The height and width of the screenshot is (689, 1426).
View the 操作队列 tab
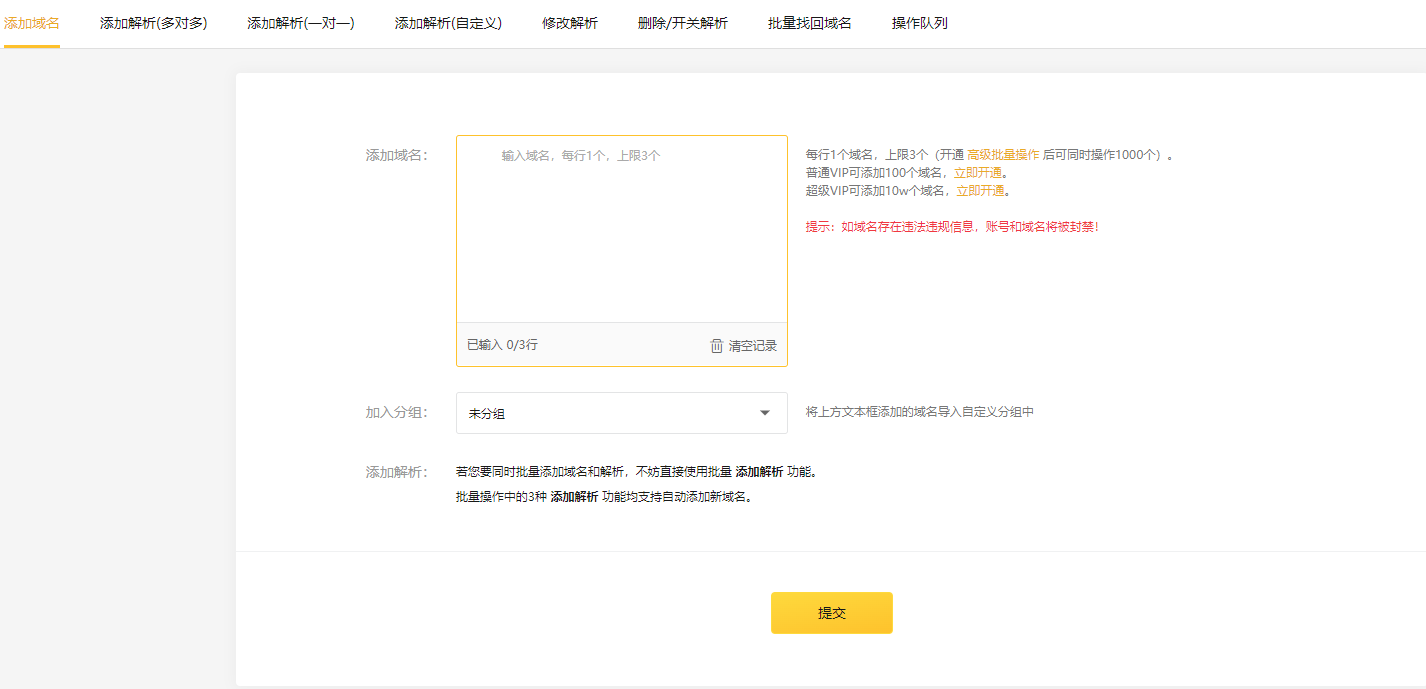(920, 23)
